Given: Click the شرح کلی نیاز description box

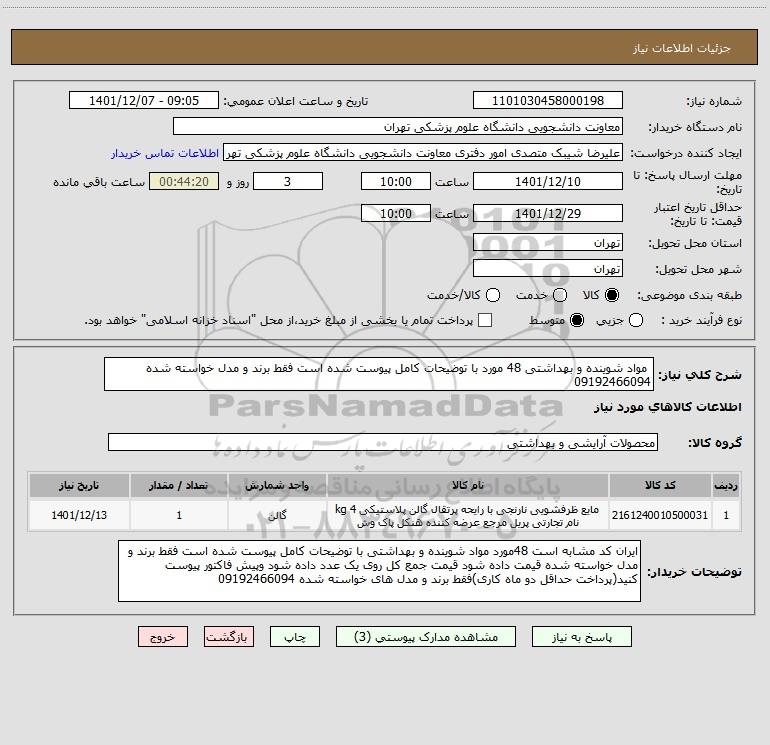Looking at the screenshot, I should (x=379, y=374).
